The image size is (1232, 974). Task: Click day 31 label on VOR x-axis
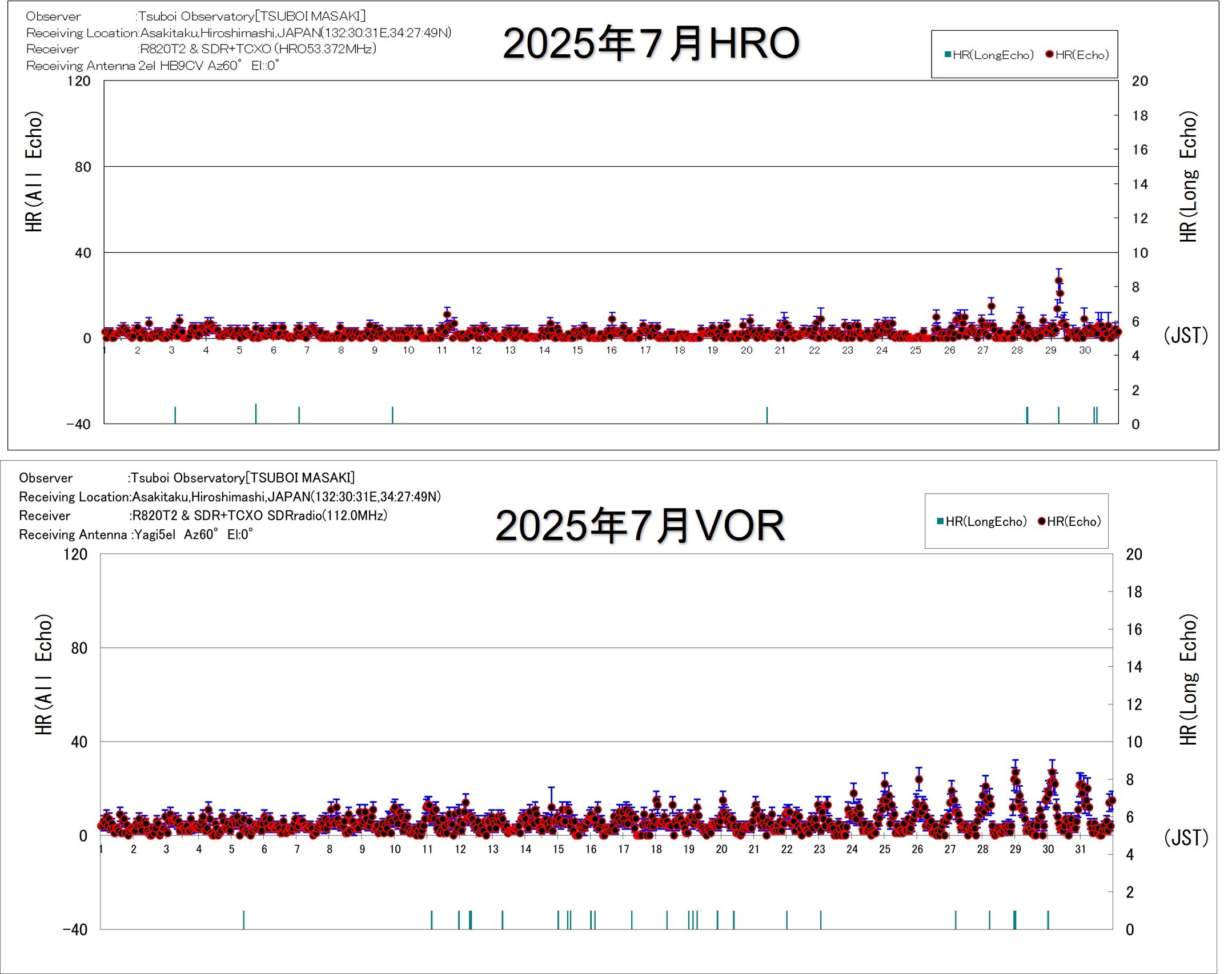pyautogui.click(x=1080, y=849)
